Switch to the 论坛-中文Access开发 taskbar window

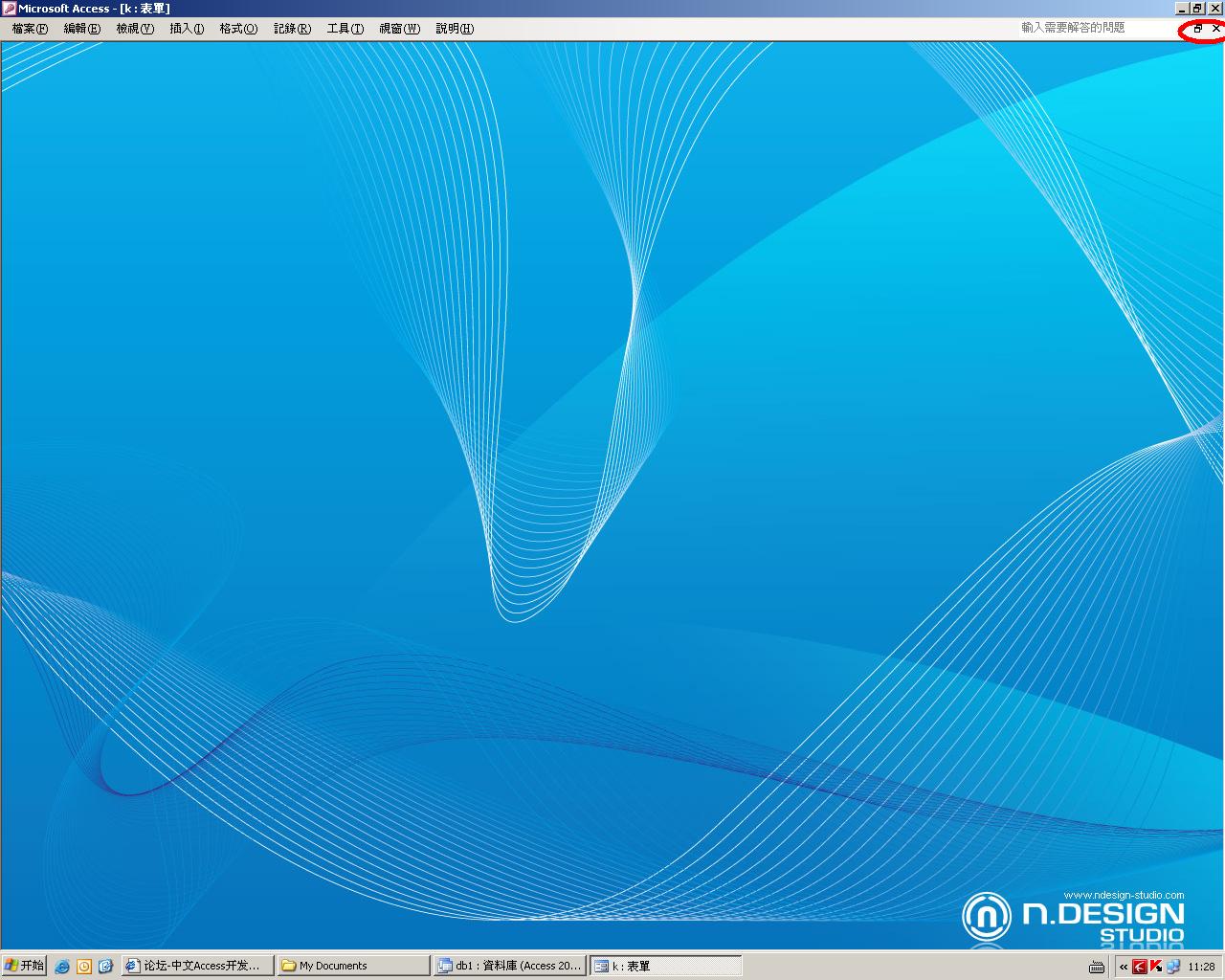[x=197, y=966]
